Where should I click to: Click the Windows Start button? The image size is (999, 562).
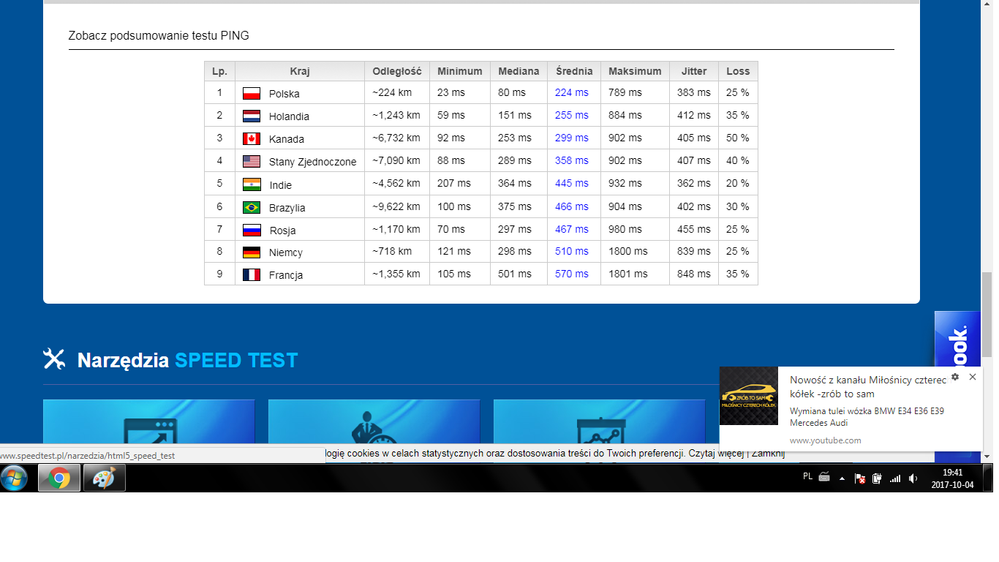15,478
